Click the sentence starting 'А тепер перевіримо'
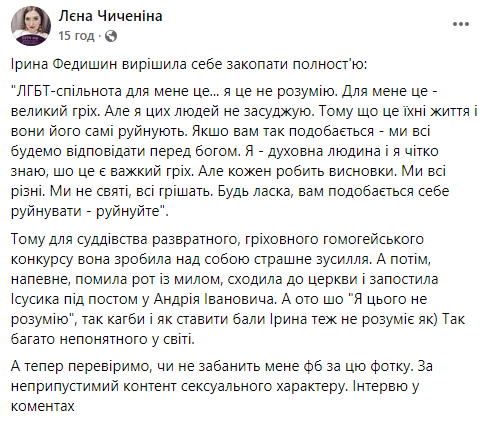The width and height of the screenshot is (491, 424). [211, 366]
